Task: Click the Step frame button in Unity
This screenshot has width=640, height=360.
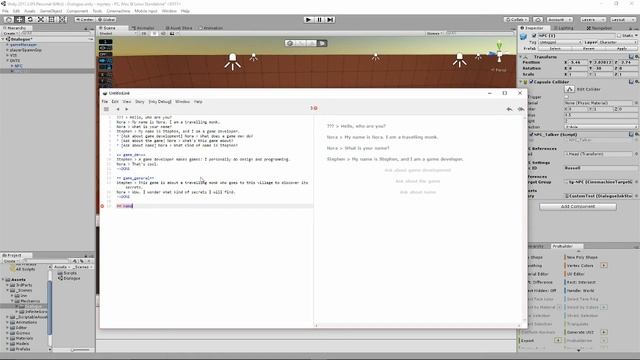Action: coord(330,20)
